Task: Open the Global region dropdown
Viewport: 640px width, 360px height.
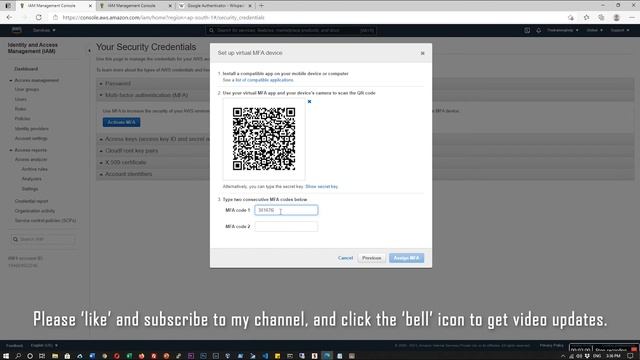Action: (595, 30)
